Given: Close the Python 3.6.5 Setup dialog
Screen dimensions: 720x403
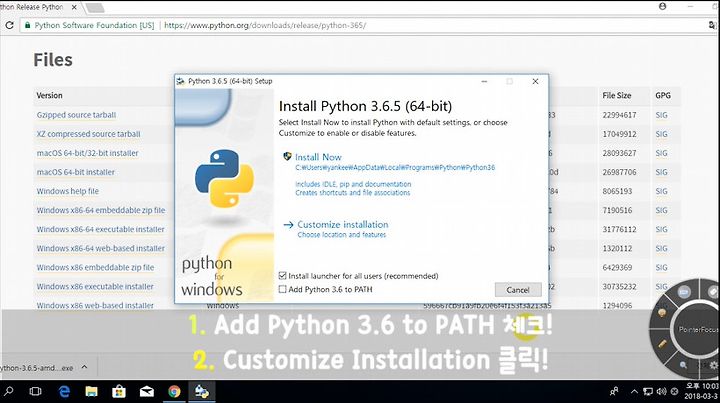Looking at the screenshot, I should 535,81.
